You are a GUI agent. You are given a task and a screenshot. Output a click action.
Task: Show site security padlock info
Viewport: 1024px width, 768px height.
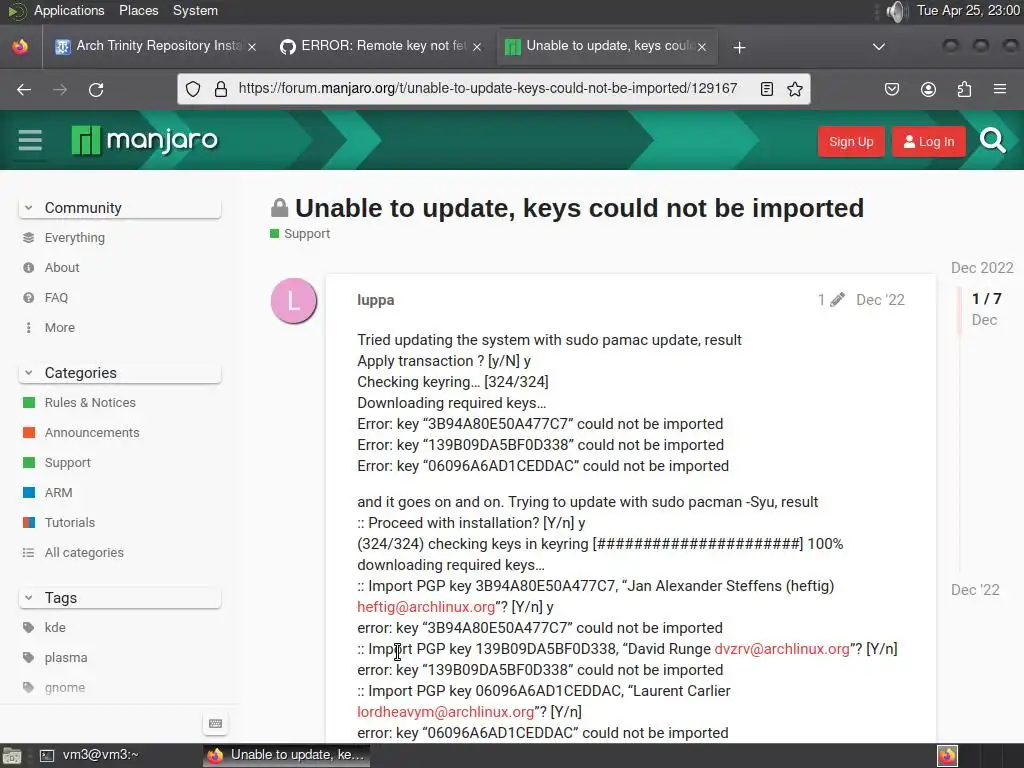[221, 89]
